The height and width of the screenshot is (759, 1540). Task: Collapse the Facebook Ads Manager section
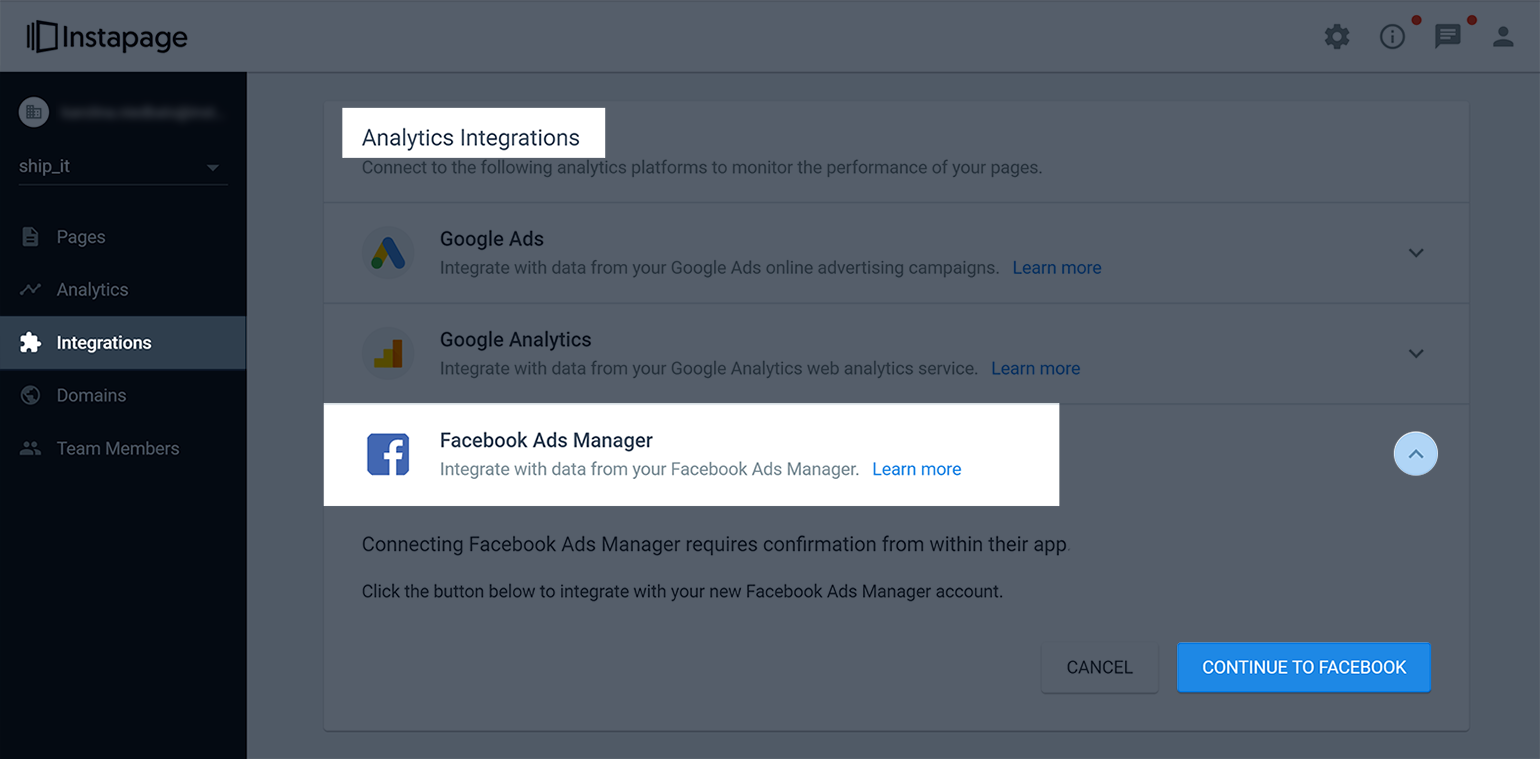[x=1416, y=454]
